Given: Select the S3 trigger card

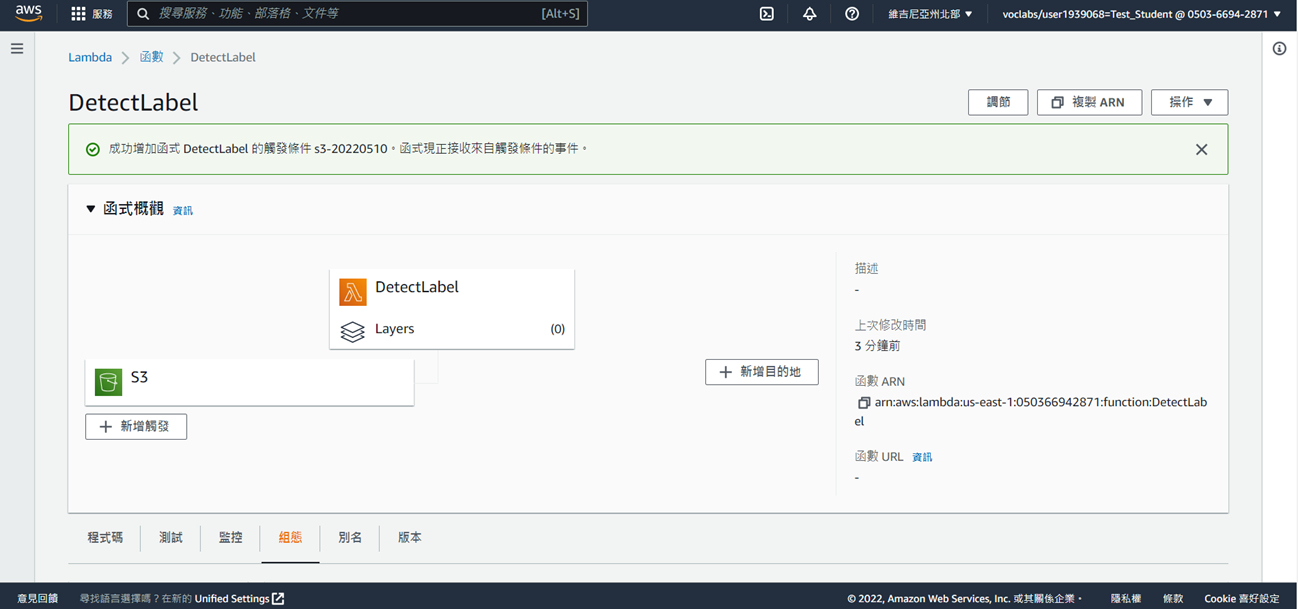Looking at the screenshot, I should coord(249,382).
